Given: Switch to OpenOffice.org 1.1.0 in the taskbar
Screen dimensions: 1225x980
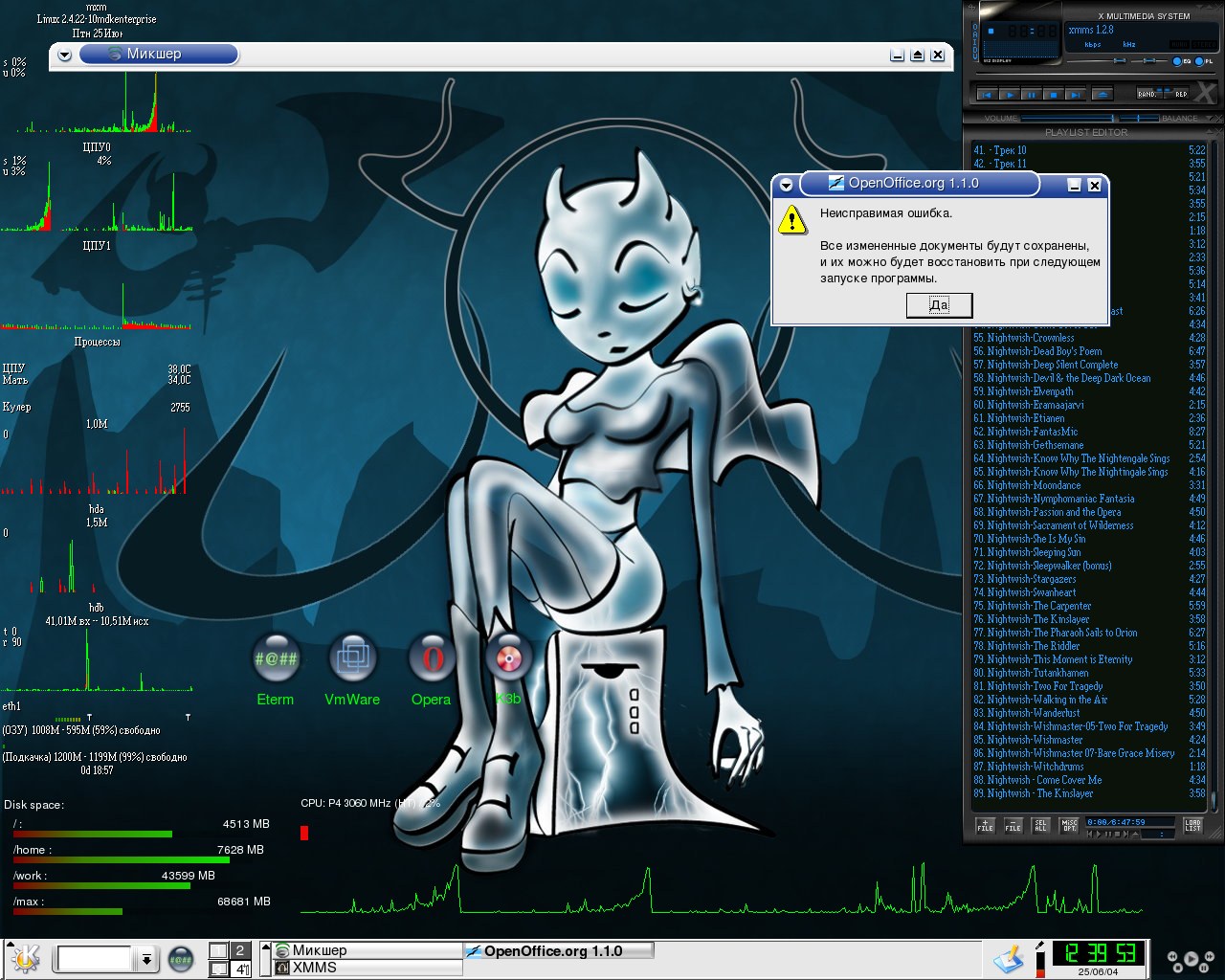Looking at the screenshot, I should tap(559, 951).
